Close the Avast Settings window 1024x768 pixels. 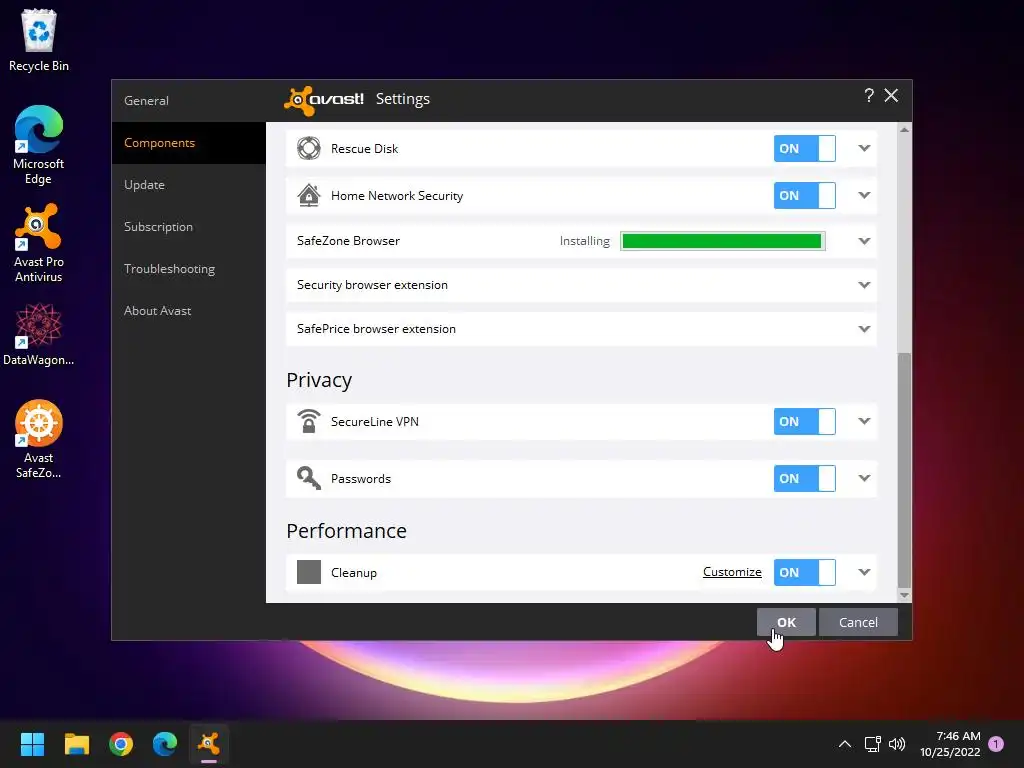tap(891, 96)
